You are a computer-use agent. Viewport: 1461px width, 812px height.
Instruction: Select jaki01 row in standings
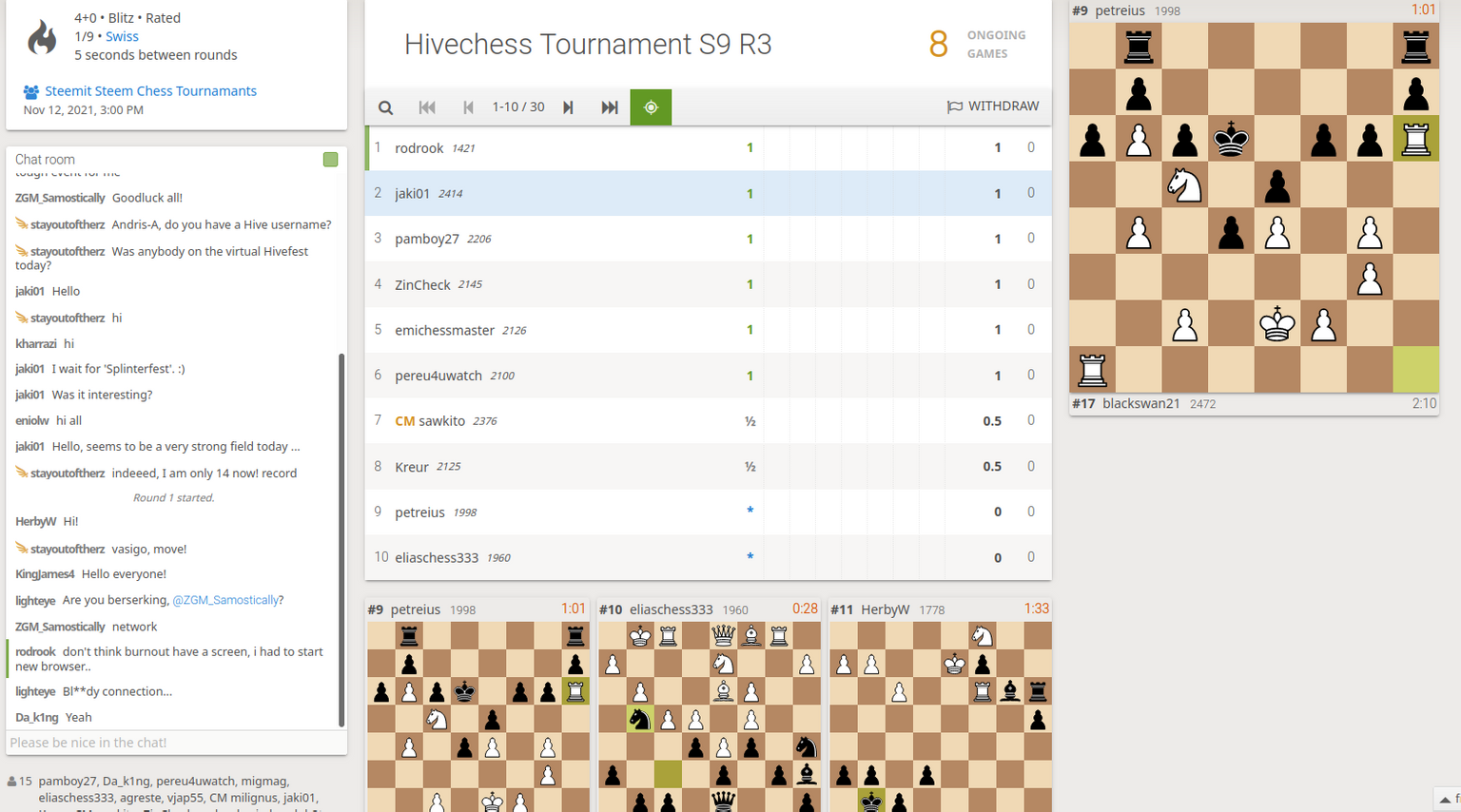709,194
